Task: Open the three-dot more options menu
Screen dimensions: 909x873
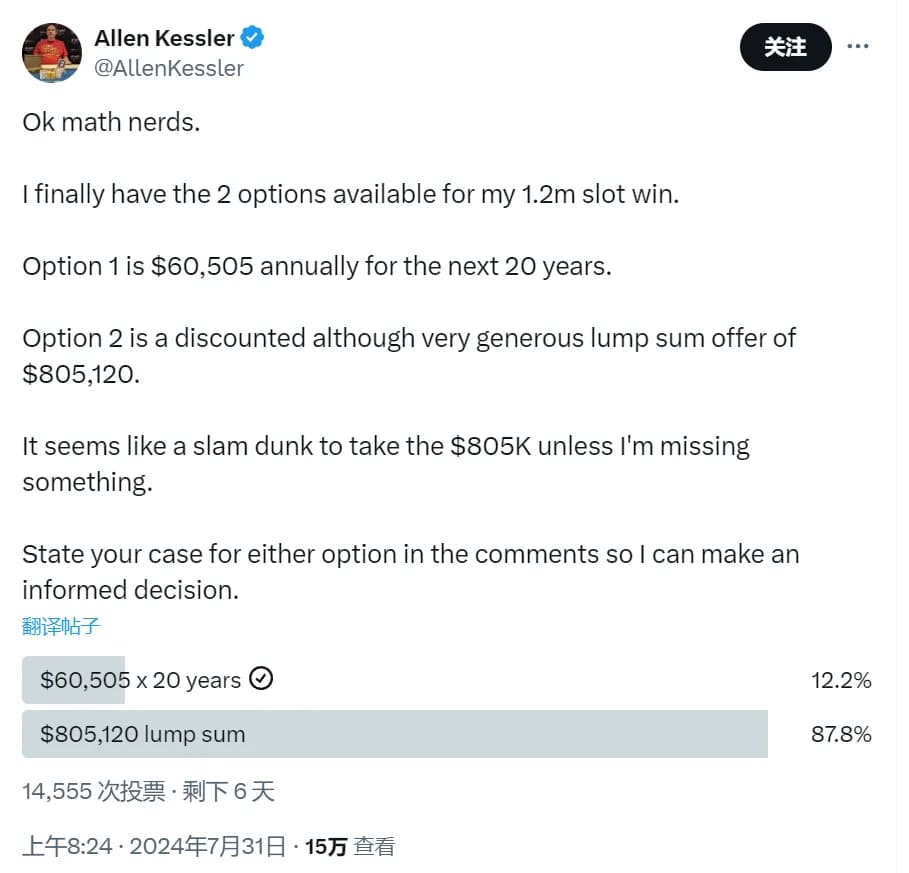Action: 858,46
